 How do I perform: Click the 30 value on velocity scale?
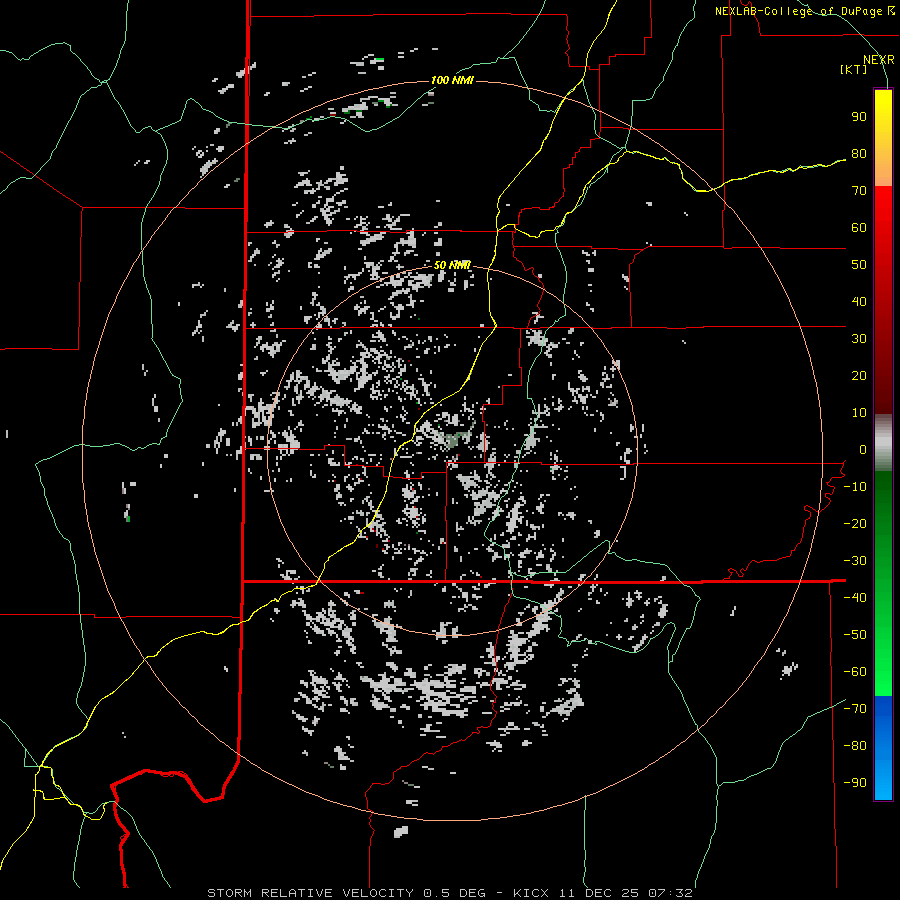pyautogui.click(x=859, y=339)
